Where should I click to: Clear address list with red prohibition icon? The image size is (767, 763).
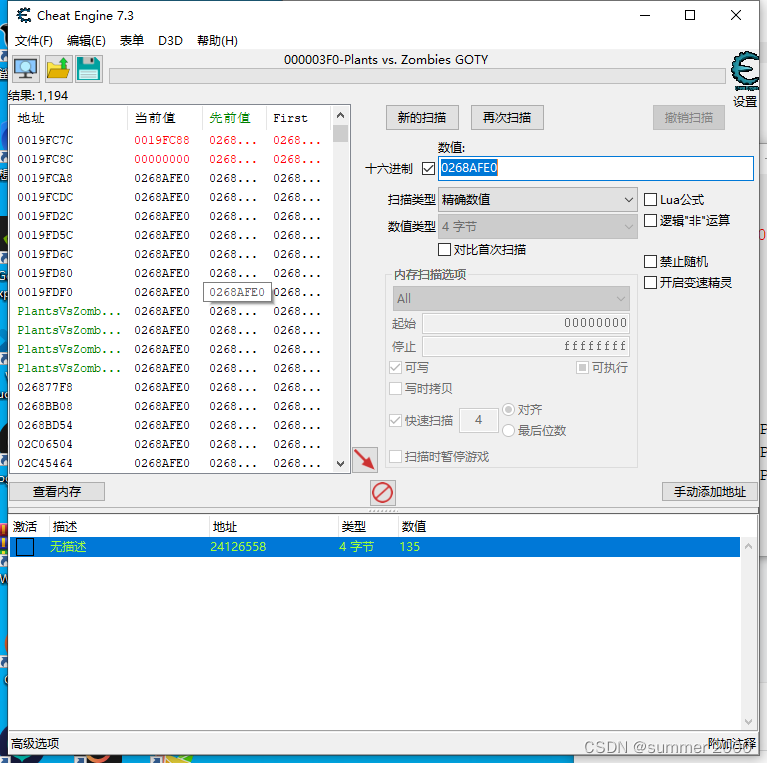[382, 493]
